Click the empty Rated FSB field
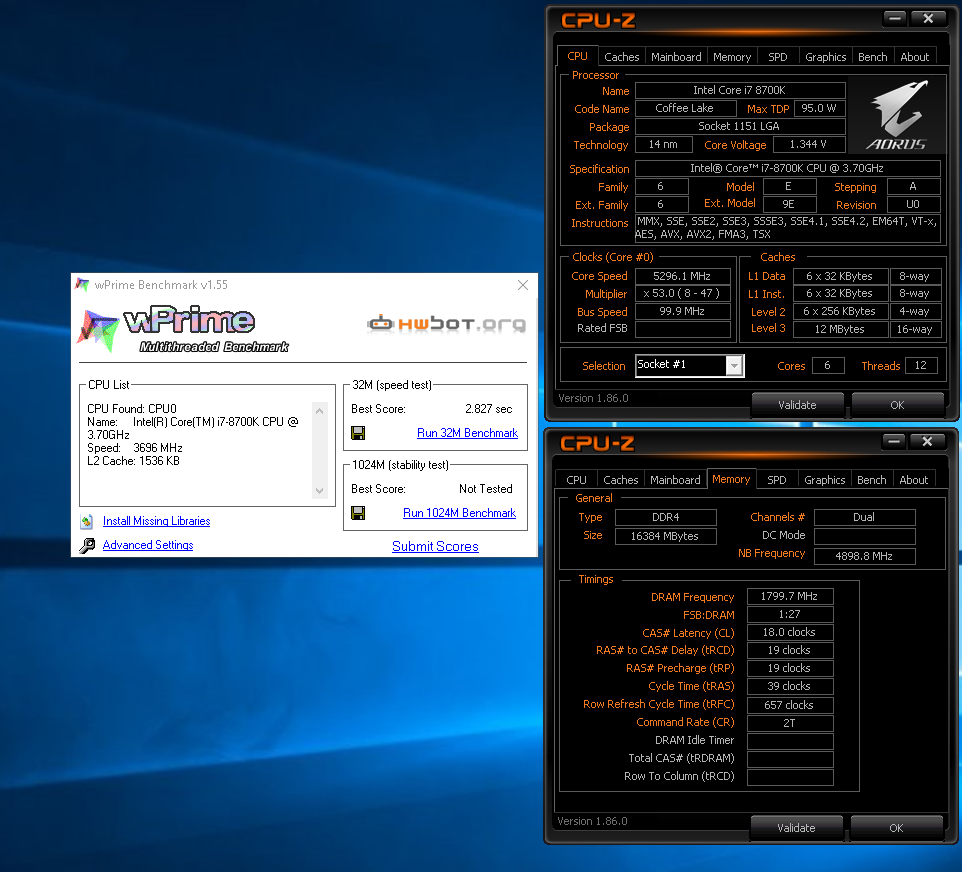The height and width of the screenshot is (872, 962). click(682, 330)
